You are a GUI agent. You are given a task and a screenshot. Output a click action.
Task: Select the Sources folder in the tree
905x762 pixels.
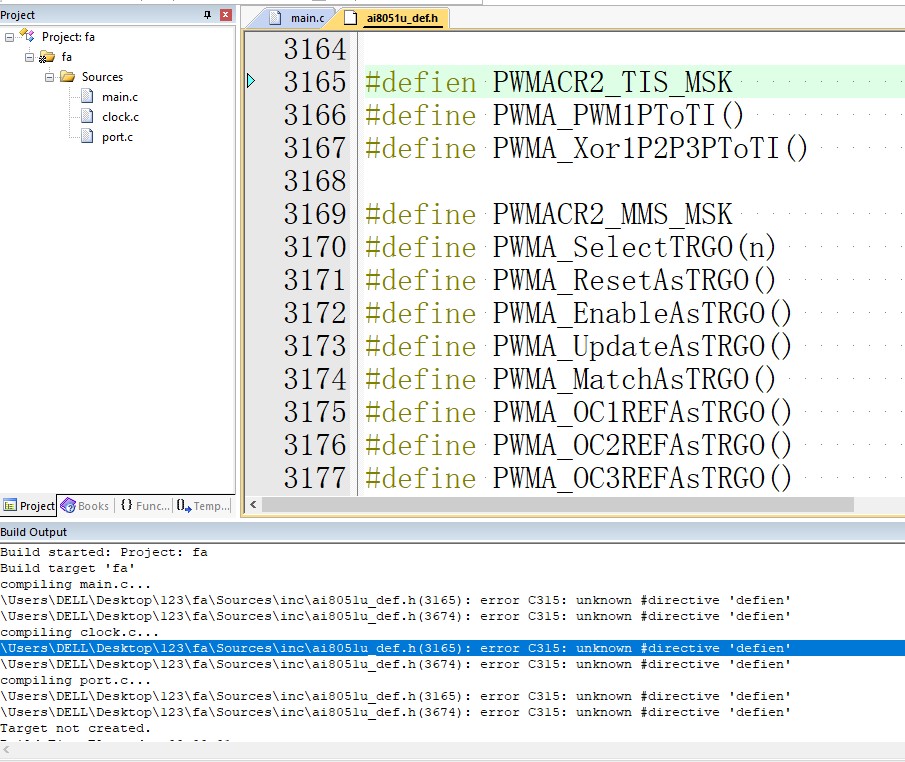click(x=102, y=77)
